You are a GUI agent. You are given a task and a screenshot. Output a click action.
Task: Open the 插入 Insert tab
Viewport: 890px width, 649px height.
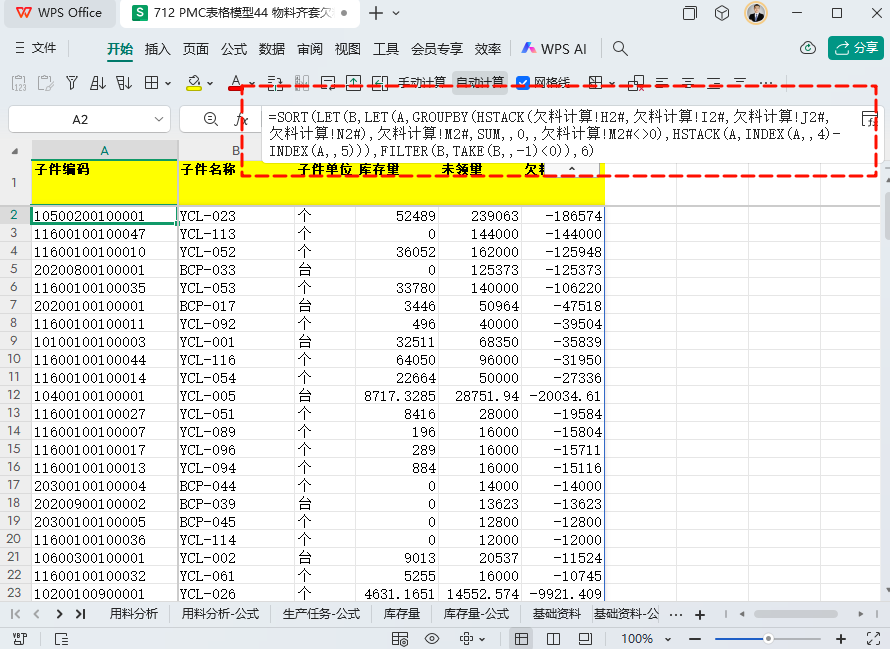click(157, 49)
